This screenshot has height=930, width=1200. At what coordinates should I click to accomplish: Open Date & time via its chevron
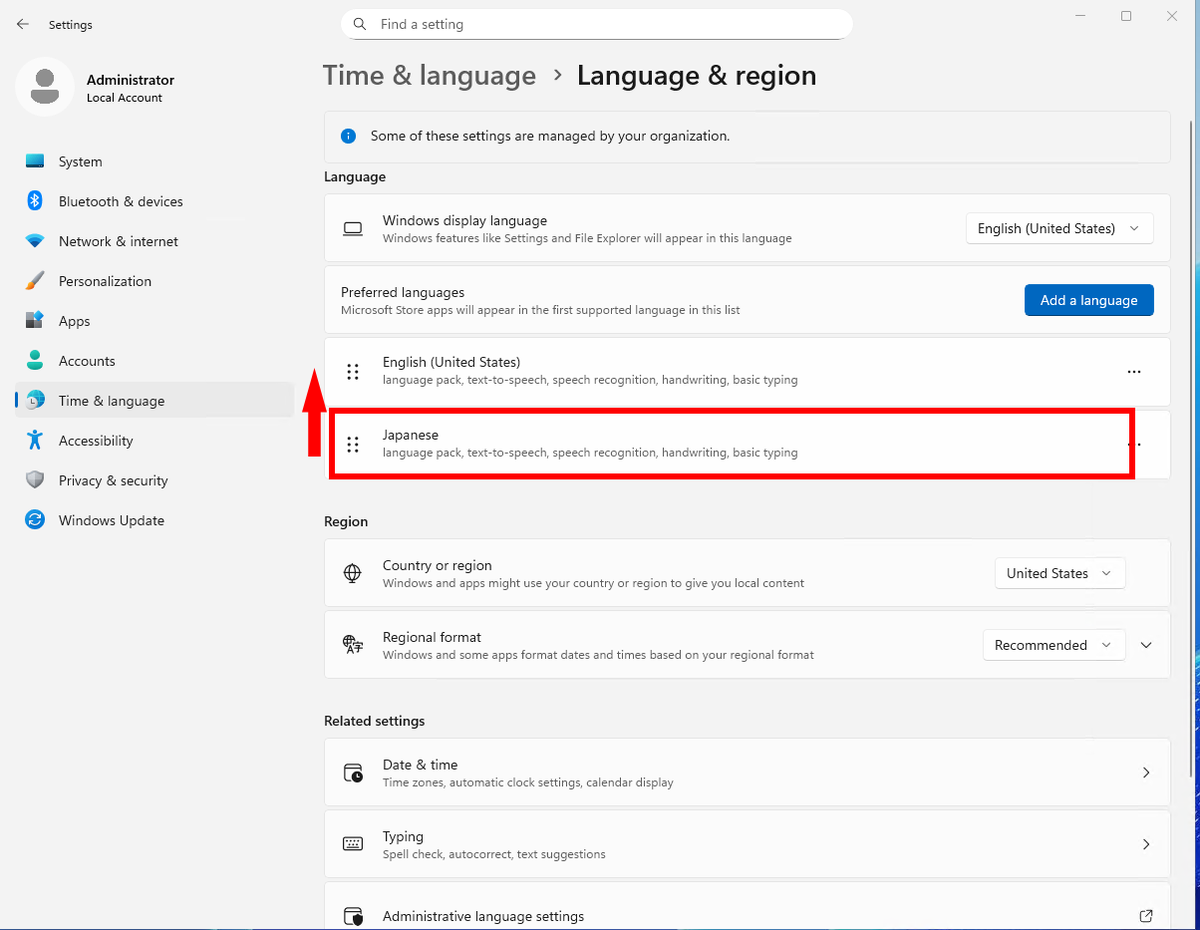[x=1146, y=772]
